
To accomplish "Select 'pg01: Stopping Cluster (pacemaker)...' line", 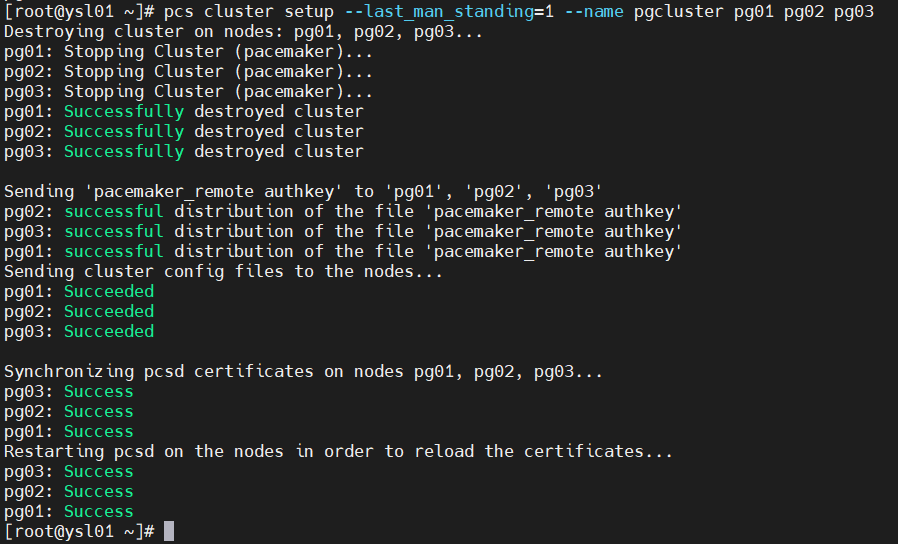I will pyautogui.click(x=188, y=52).
